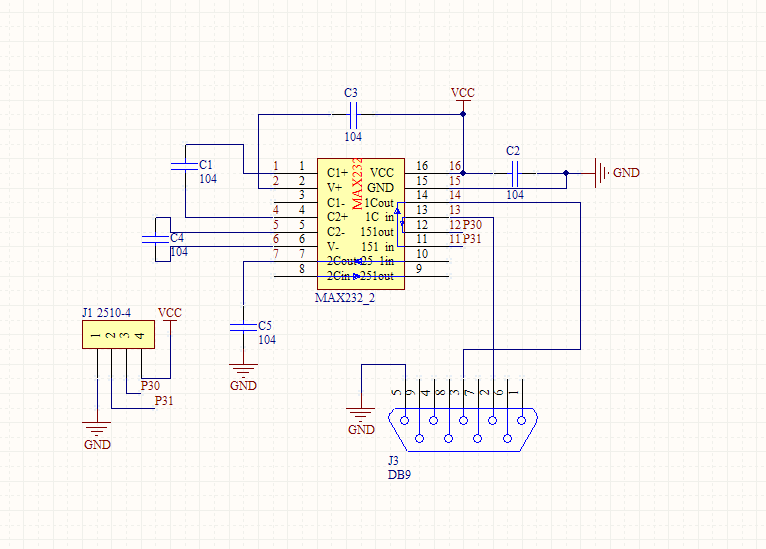Click the P30 net label below header J1
This screenshot has height=549, width=766.
(150, 386)
